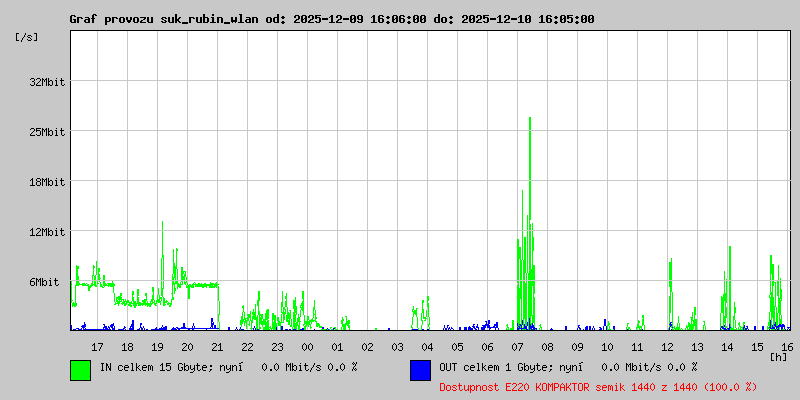The width and height of the screenshot is (800, 400).
Task: Click the blue OUT legend color box
Action: point(420,370)
